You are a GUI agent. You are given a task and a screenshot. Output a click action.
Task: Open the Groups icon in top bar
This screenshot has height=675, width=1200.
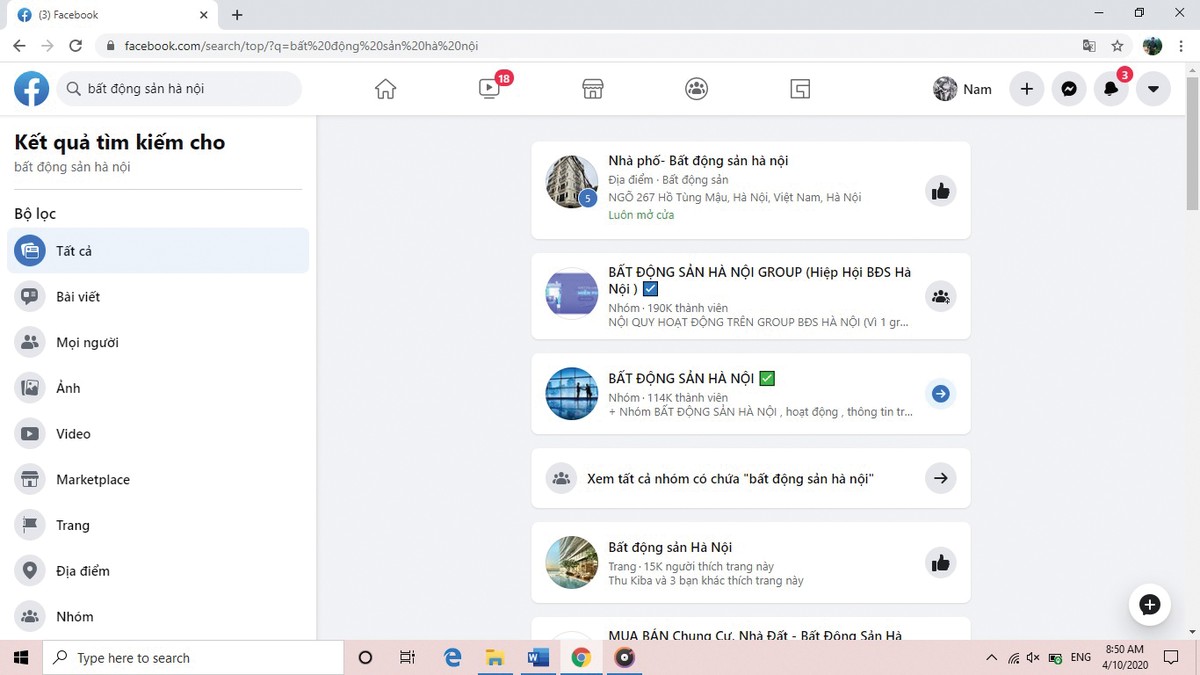(x=697, y=89)
